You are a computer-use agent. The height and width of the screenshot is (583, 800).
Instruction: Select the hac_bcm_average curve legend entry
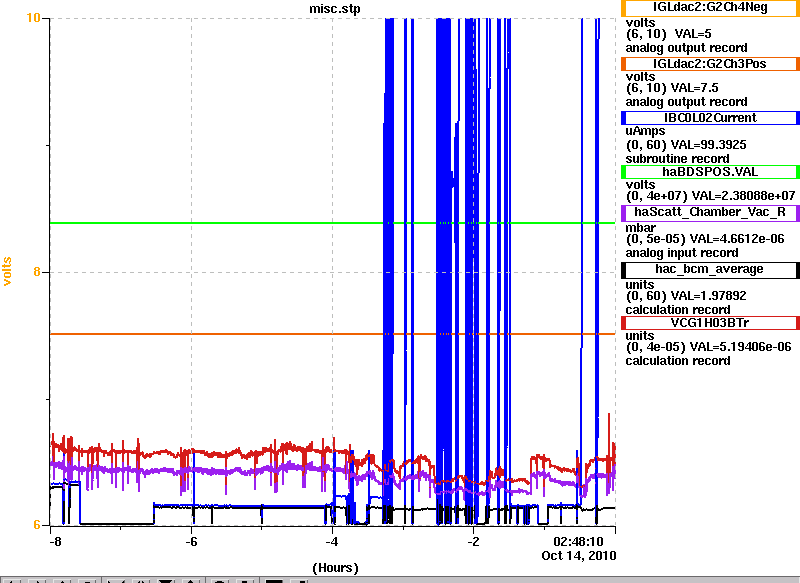(x=710, y=270)
